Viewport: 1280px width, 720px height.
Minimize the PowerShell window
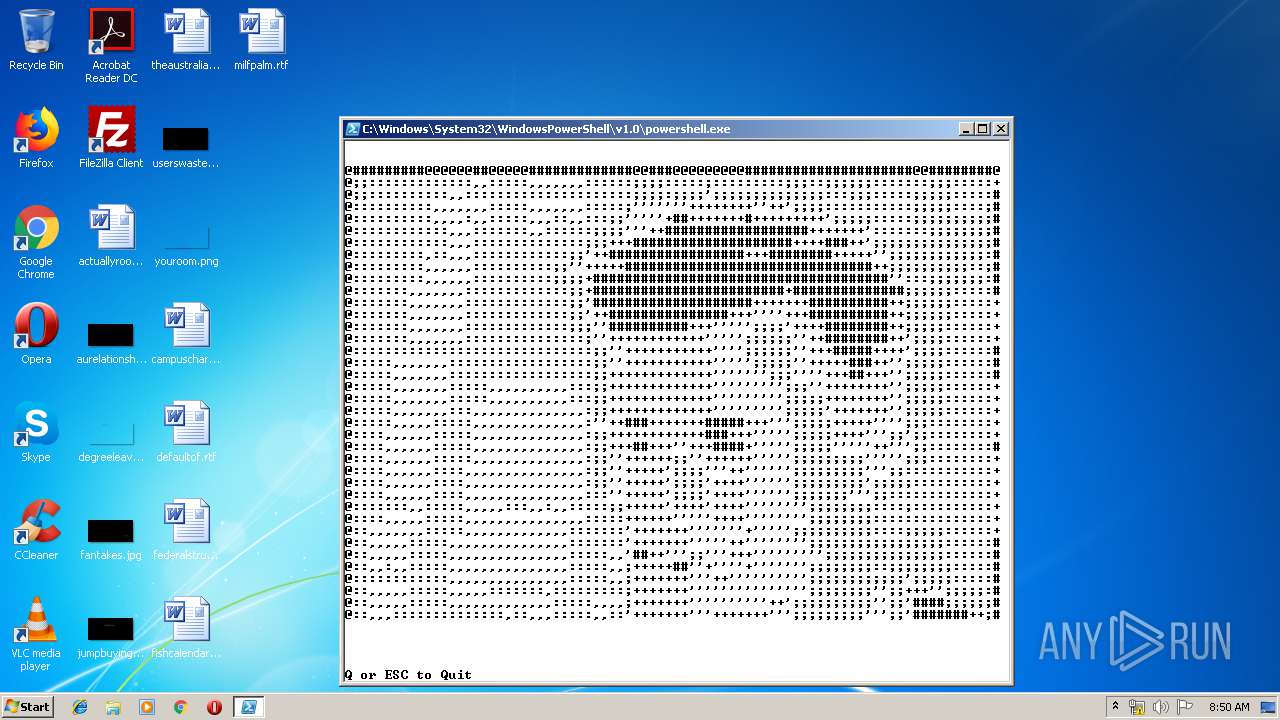[966, 129]
